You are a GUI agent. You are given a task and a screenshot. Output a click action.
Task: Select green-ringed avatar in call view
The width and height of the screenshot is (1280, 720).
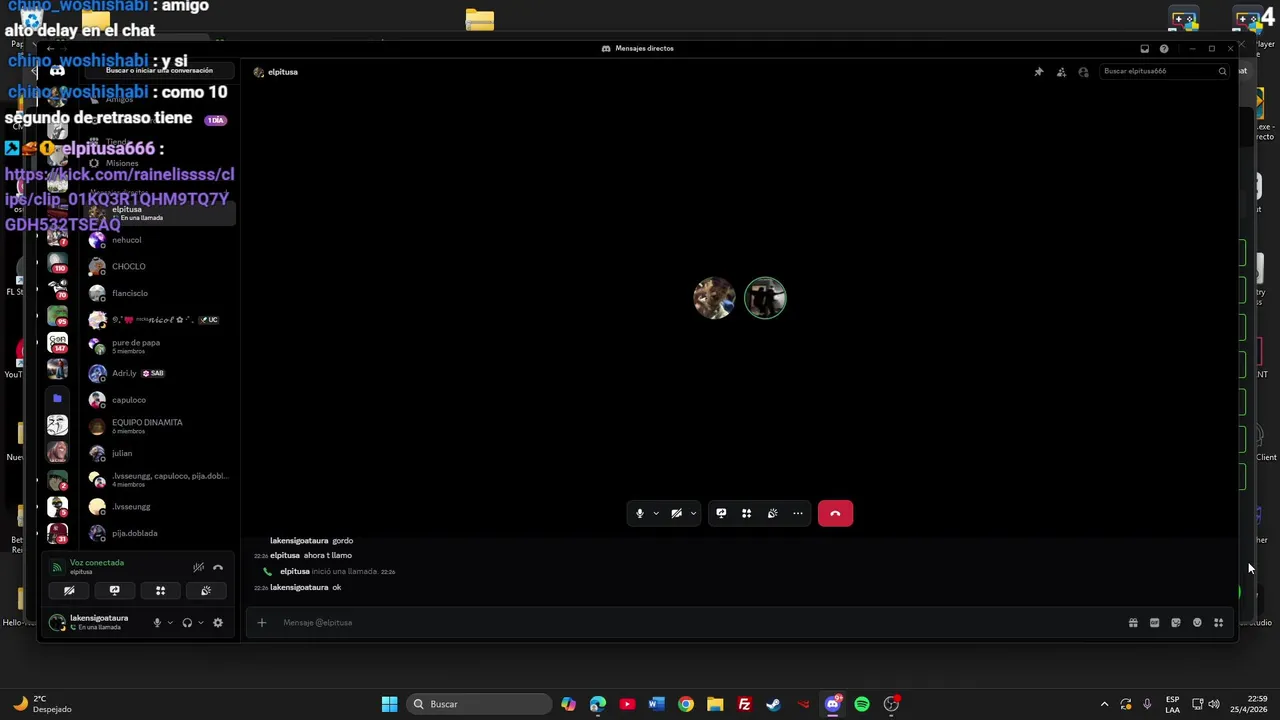pyautogui.click(x=766, y=298)
